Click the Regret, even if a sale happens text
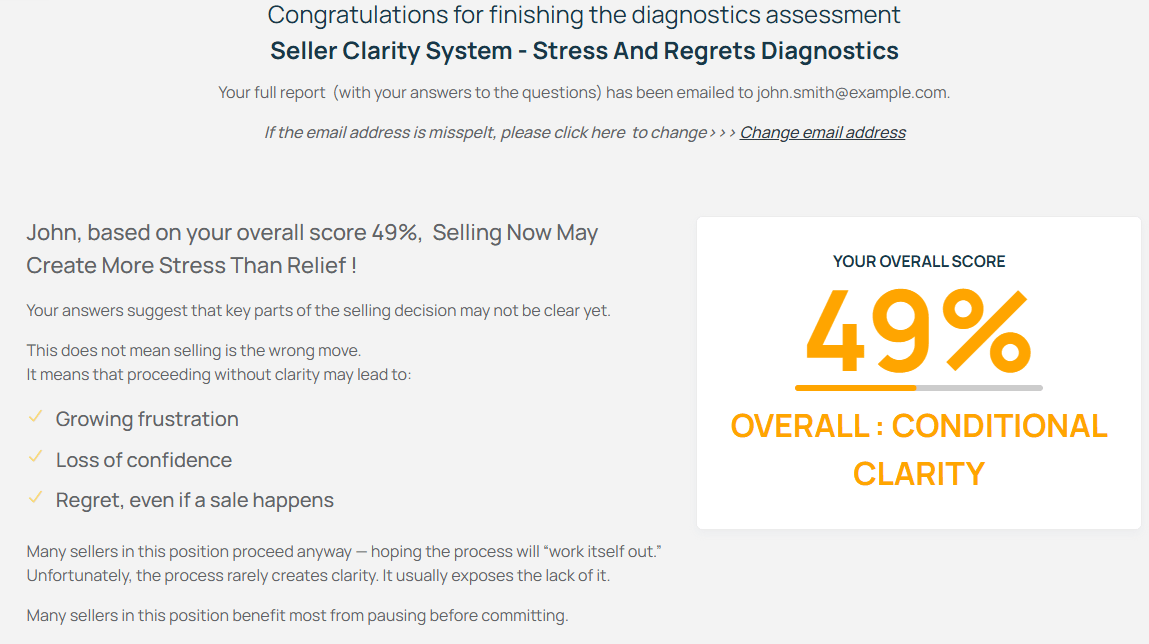1149x644 pixels. (x=194, y=500)
